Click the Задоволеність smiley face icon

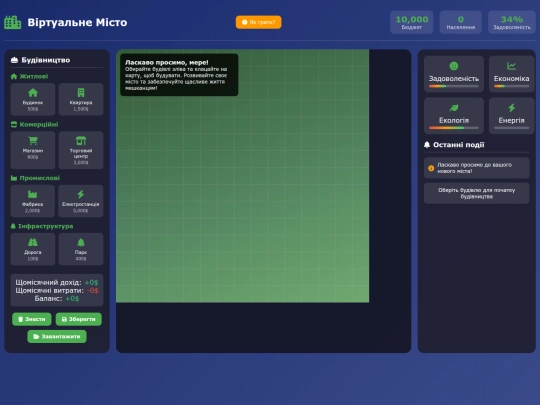pos(454,66)
